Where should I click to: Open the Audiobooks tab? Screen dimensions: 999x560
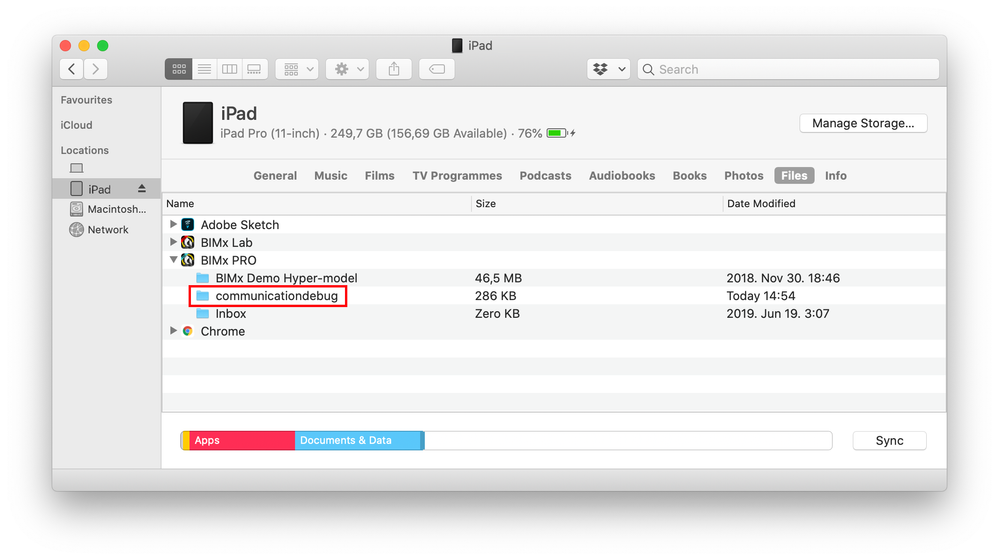(622, 176)
